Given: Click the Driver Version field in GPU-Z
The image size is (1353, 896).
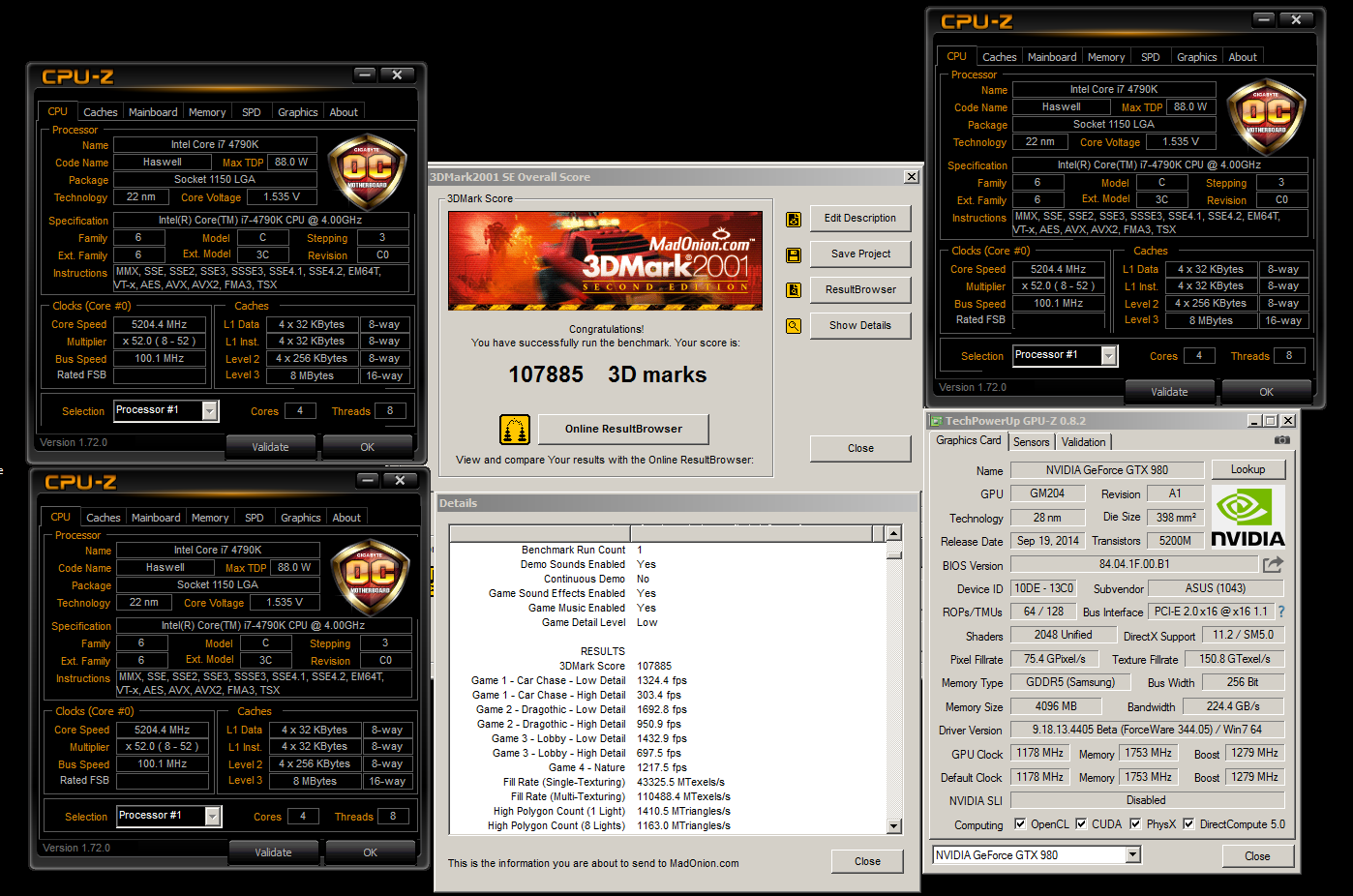Looking at the screenshot, I should 1147,730.
